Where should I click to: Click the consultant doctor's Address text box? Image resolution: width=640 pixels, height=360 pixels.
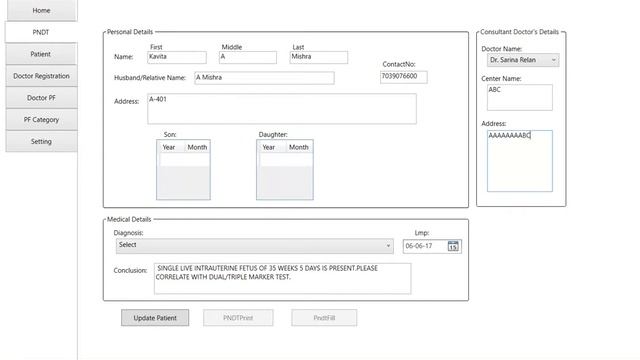pyautogui.click(x=520, y=161)
